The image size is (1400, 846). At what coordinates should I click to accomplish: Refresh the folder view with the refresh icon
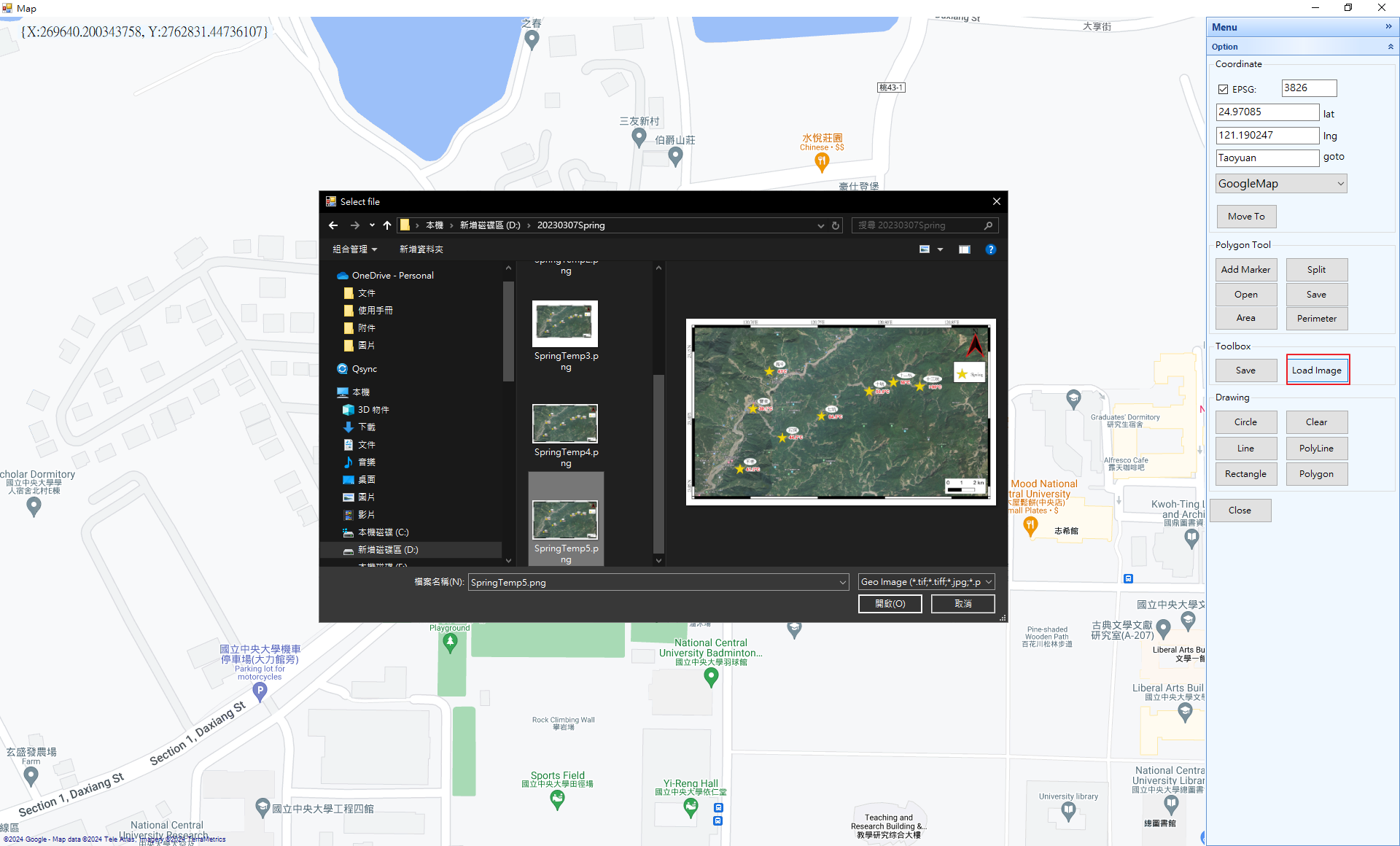coord(835,225)
